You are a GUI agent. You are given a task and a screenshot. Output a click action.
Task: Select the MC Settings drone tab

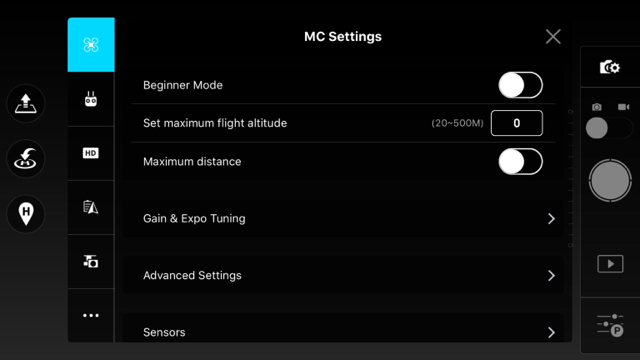tap(91, 44)
